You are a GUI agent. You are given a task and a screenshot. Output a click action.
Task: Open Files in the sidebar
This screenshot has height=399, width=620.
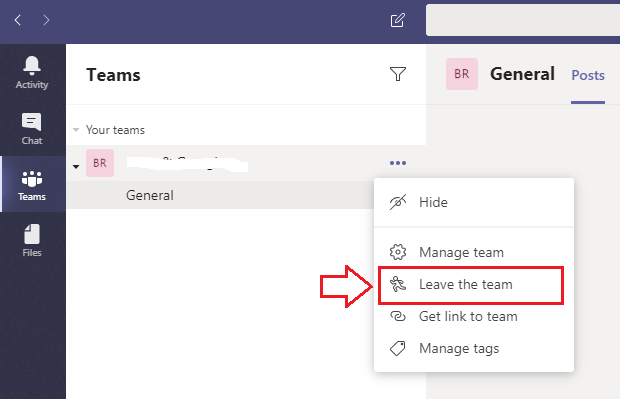click(32, 240)
